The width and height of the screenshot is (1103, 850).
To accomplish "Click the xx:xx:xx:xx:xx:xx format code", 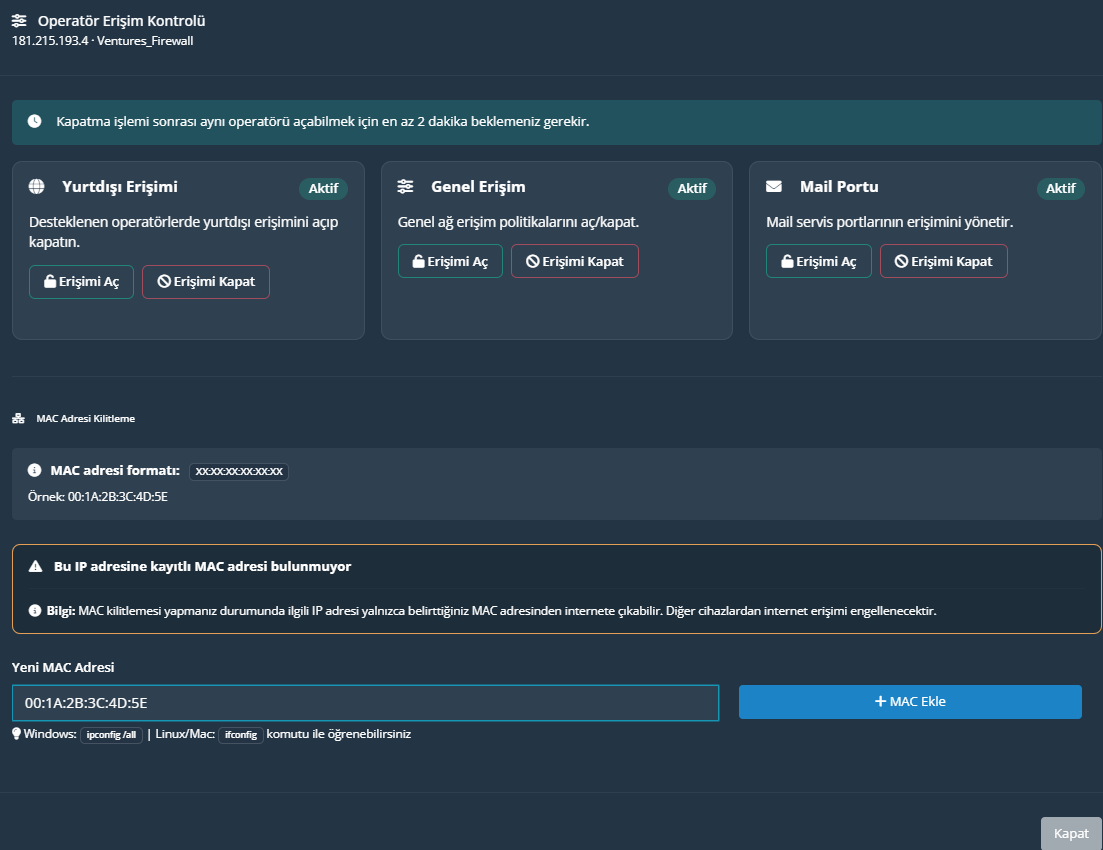I will pyautogui.click(x=239, y=471).
